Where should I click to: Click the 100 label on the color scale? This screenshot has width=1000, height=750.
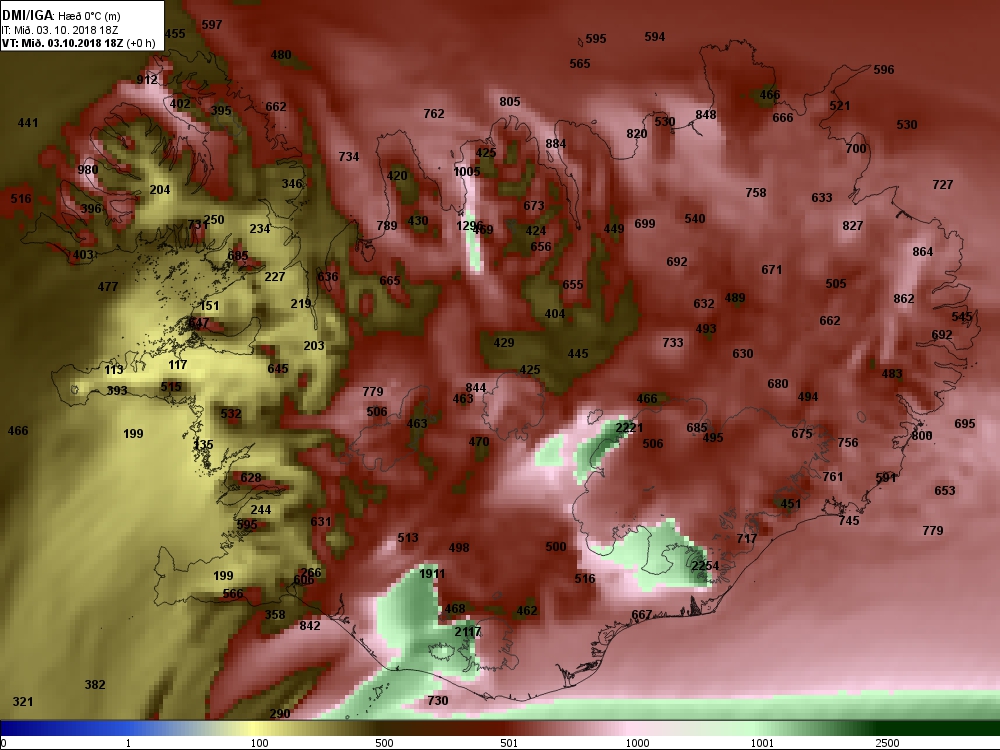(x=260, y=743)
